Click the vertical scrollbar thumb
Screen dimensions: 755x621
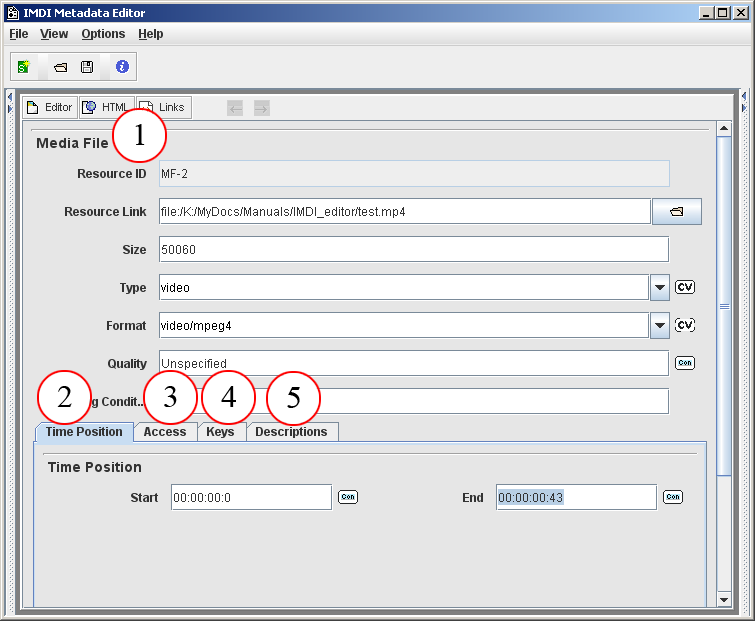(x=724, y=306)
